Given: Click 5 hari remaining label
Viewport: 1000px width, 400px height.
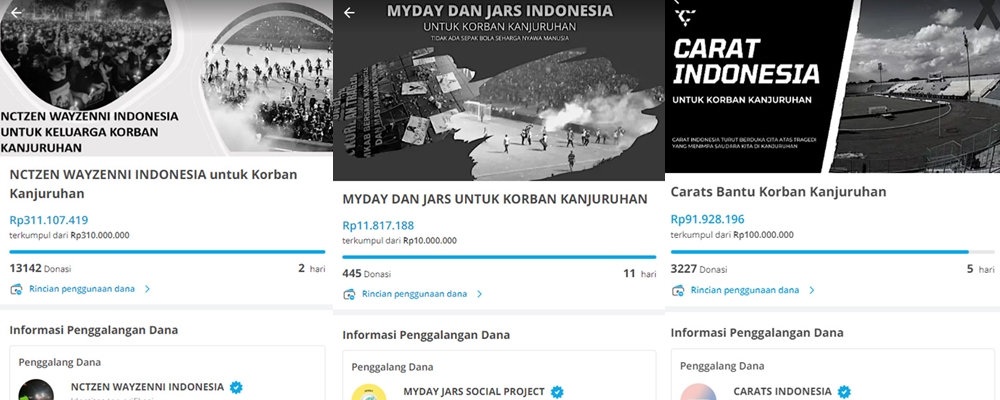Looking at the screenshot, I should point(981,269).
